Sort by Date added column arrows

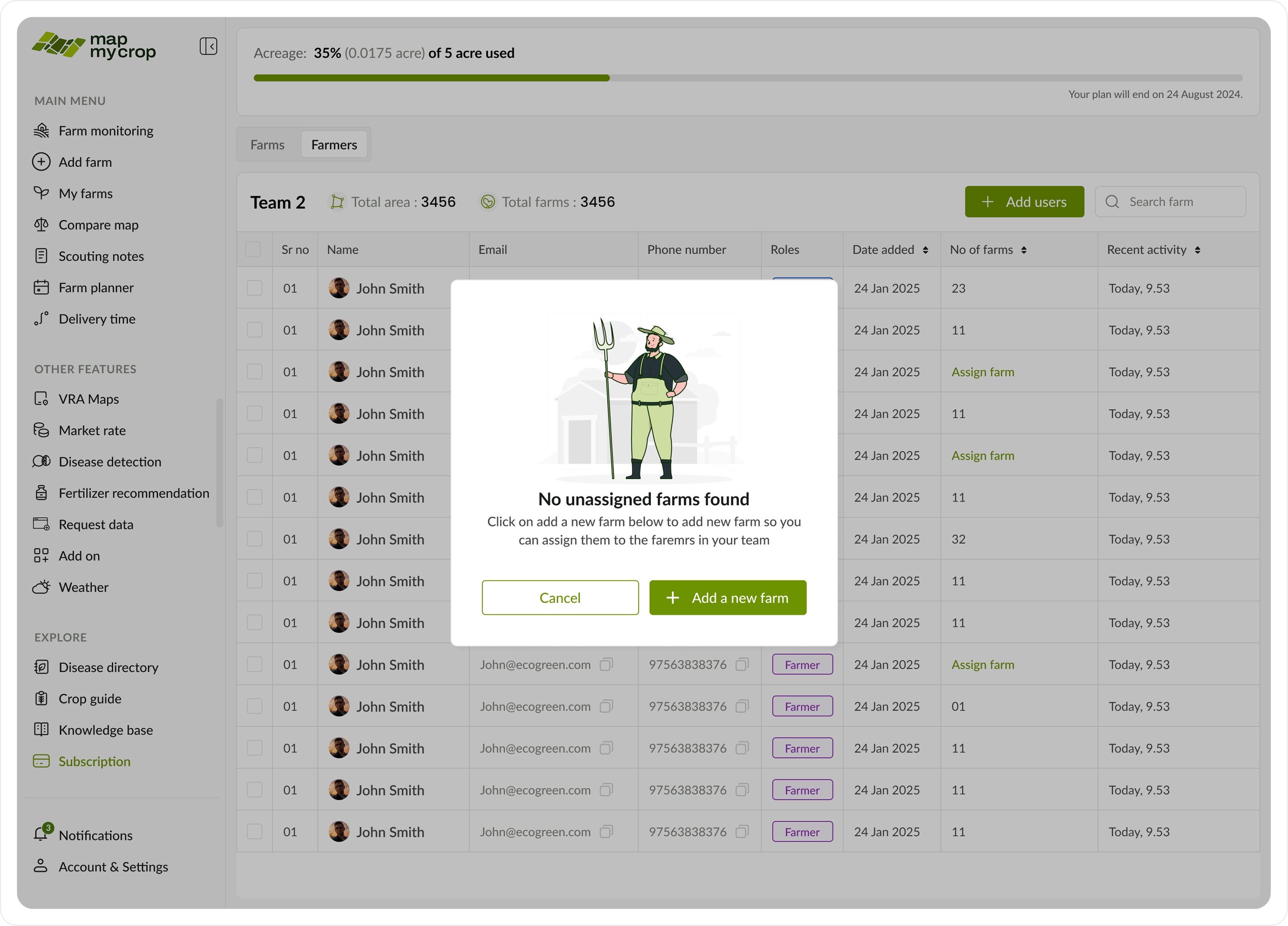tap(925, 250)
